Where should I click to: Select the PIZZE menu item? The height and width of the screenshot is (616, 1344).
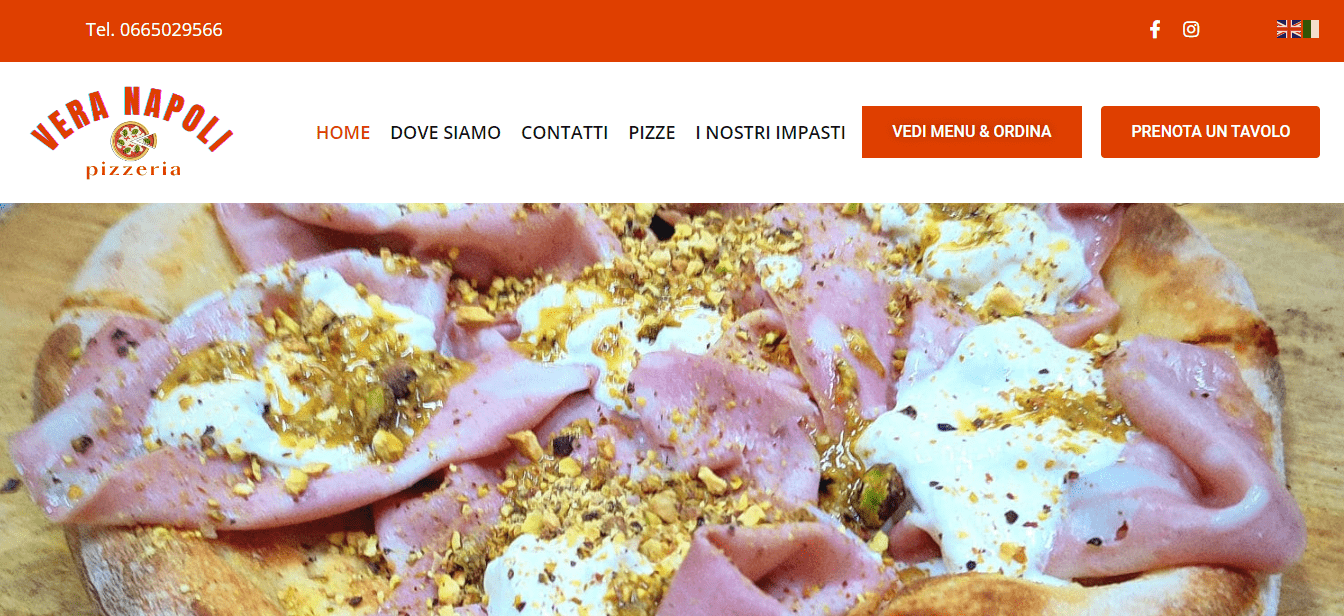652,132
